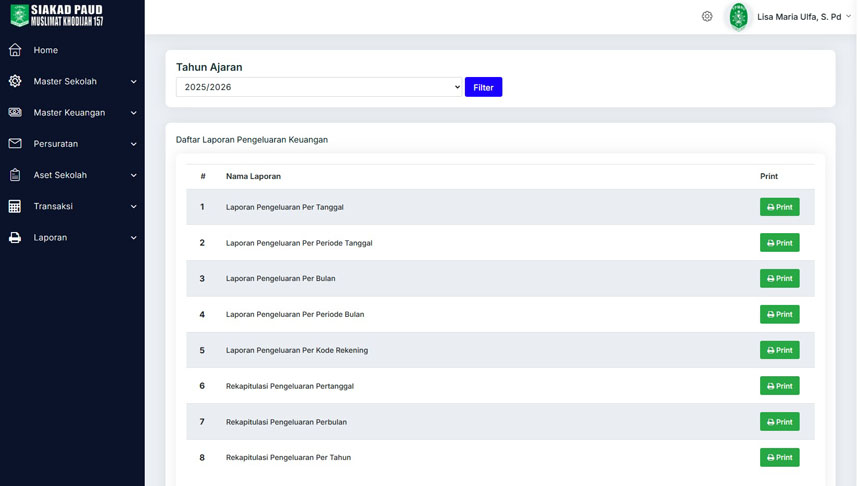Print Laporan Pengeluaran Per Tanggal
Image resolution: width=860 pixels, height=486 pixels.
click(x=779, y=207)
